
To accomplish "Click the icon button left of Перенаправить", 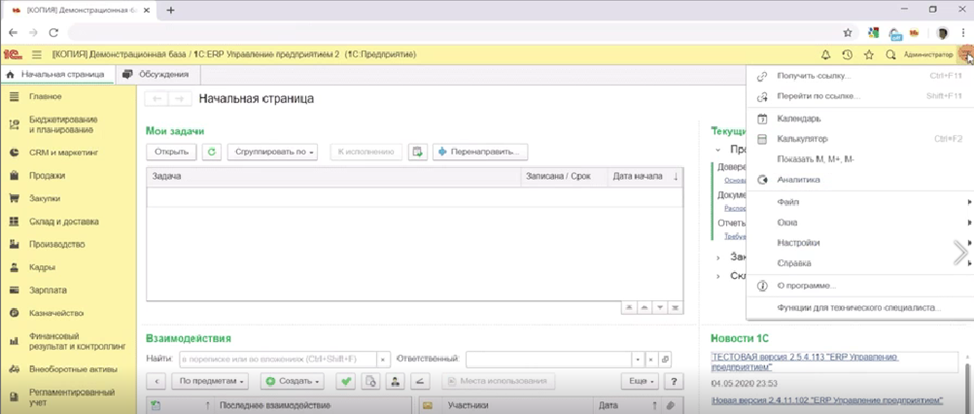I will (417, 152).
